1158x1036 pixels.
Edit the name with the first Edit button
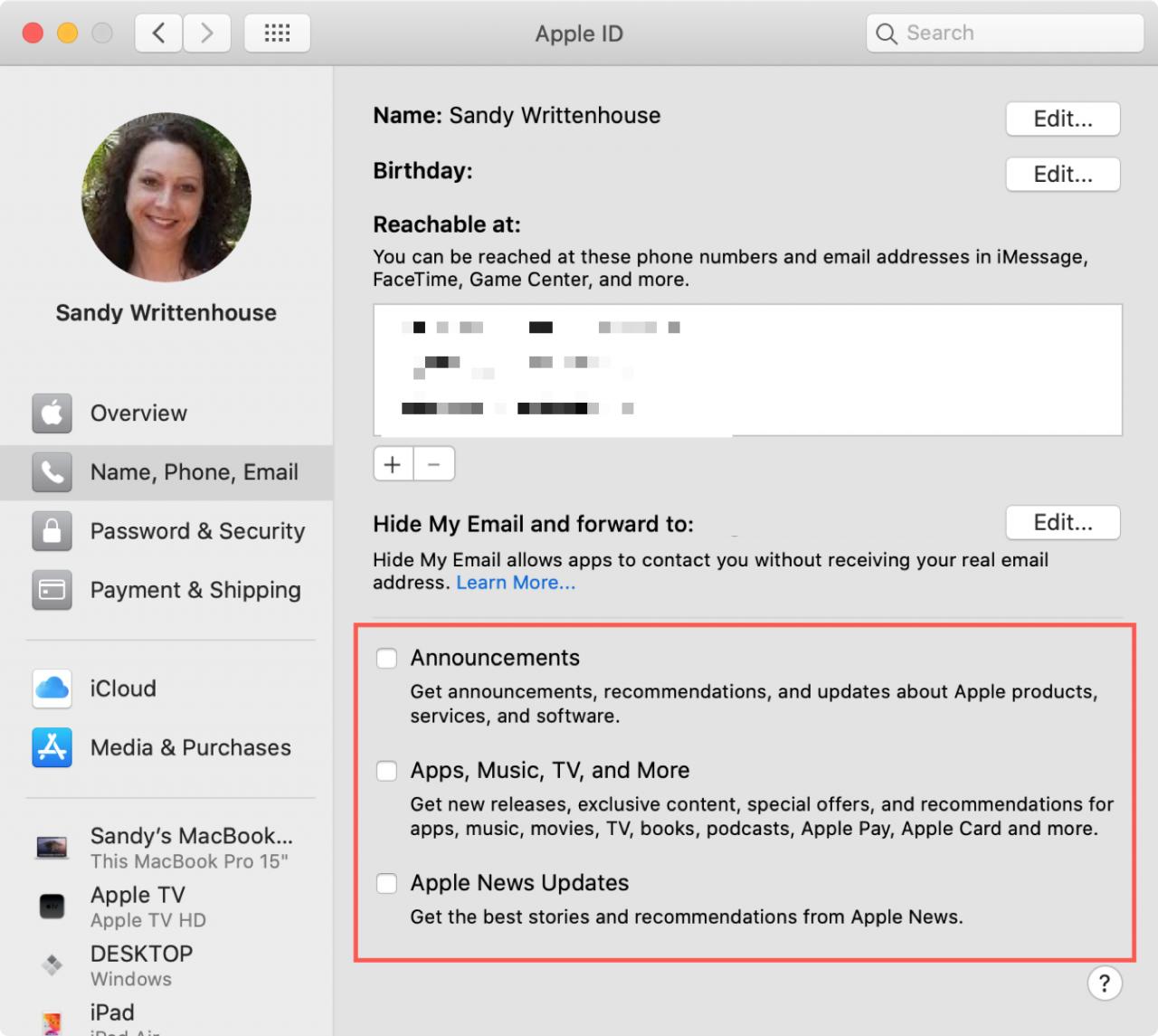pyautogui.click(x=1063, y=119)
